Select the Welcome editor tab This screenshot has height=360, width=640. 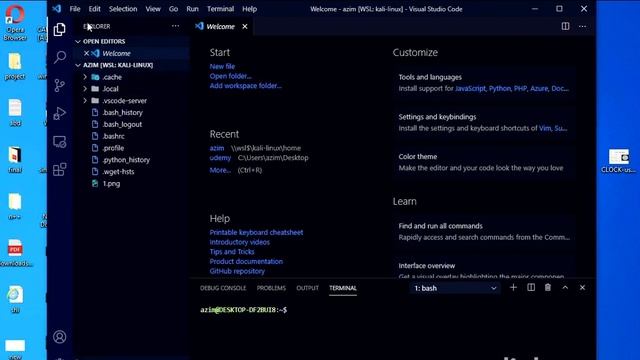[220, 27]
